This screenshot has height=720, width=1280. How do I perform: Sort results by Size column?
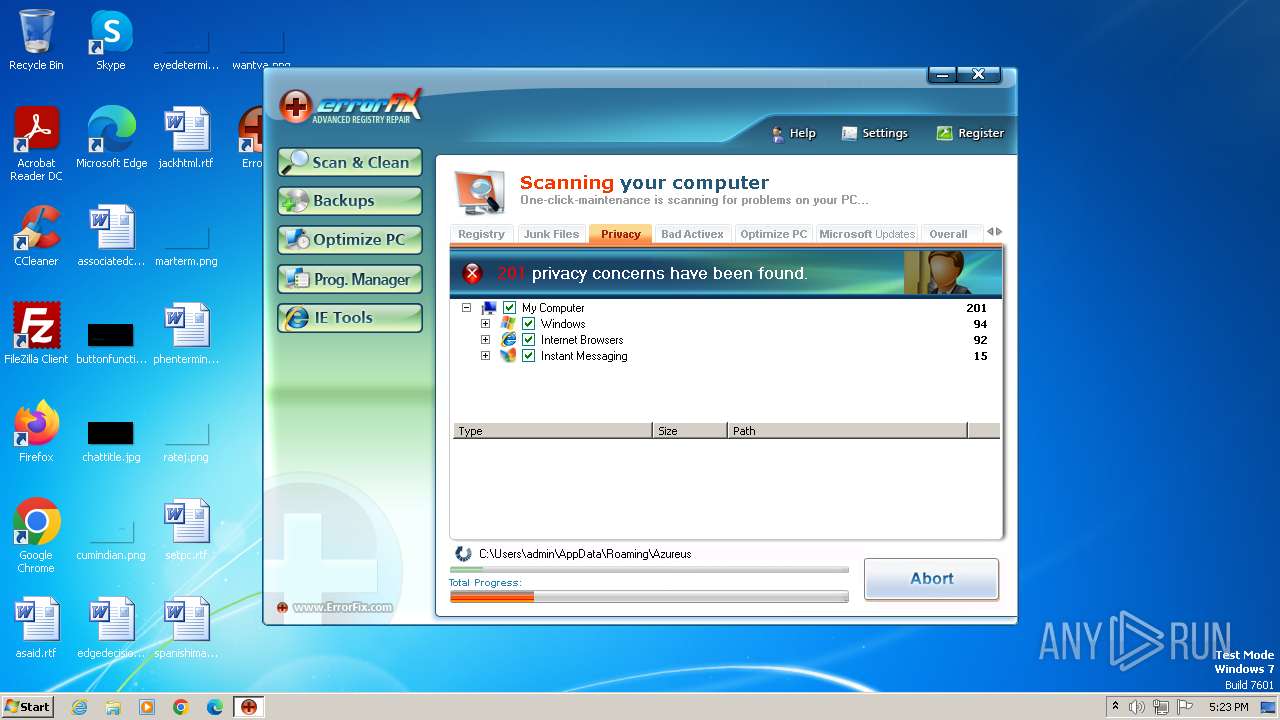pyautogui.click(x=690, y=431)
